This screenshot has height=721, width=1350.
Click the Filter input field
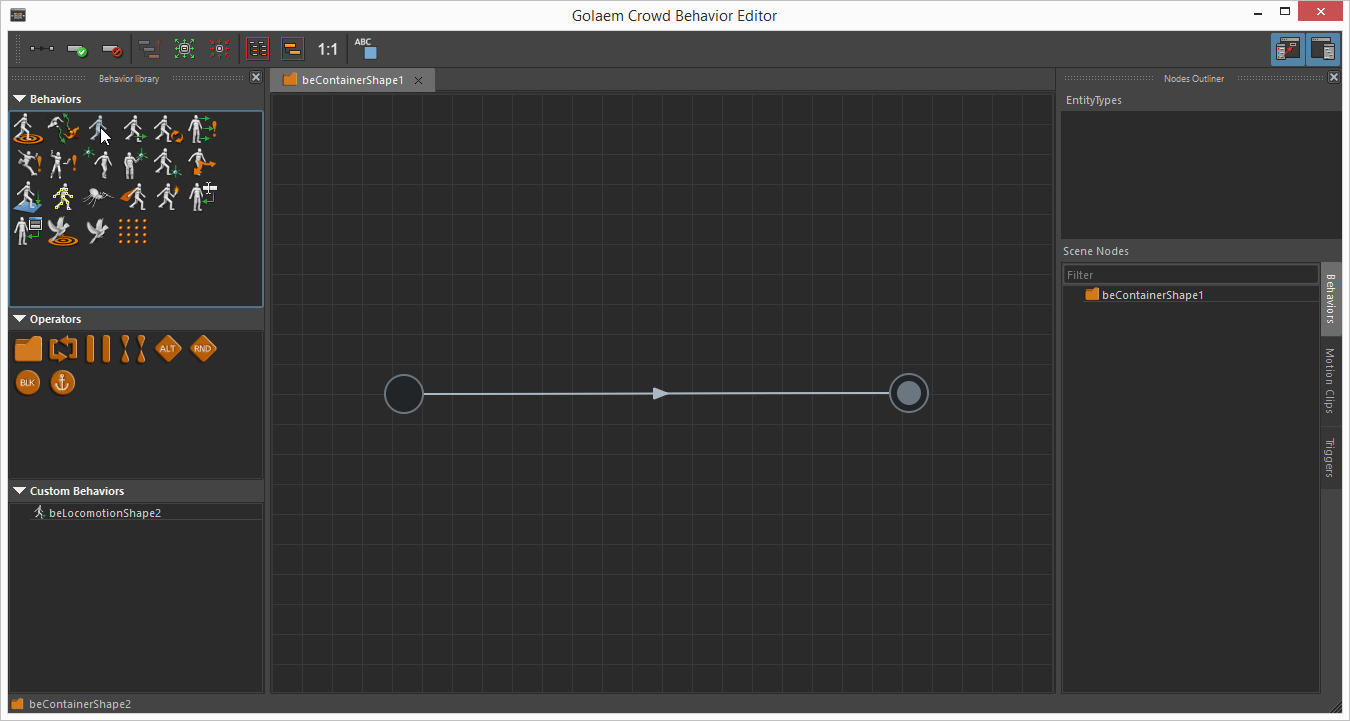[1191, 275]
